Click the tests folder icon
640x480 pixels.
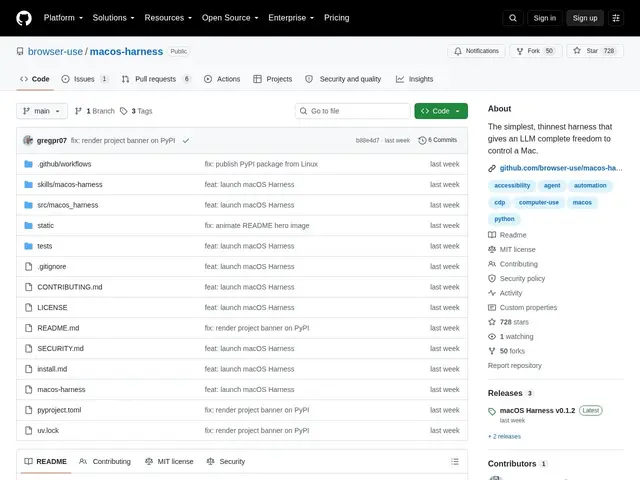pos(28,246)
